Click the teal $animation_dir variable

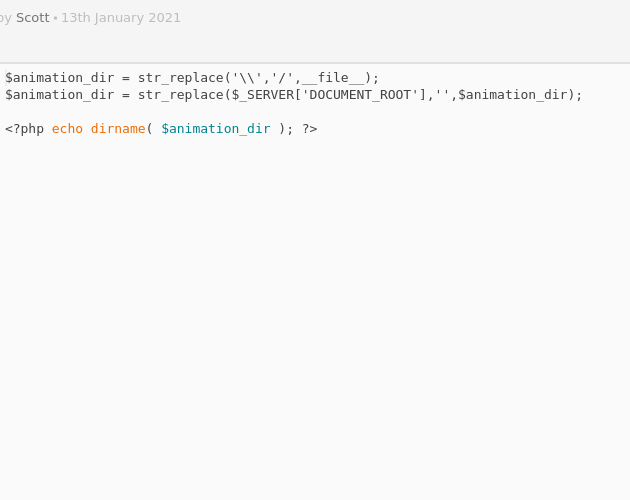[x=216, y=129]
